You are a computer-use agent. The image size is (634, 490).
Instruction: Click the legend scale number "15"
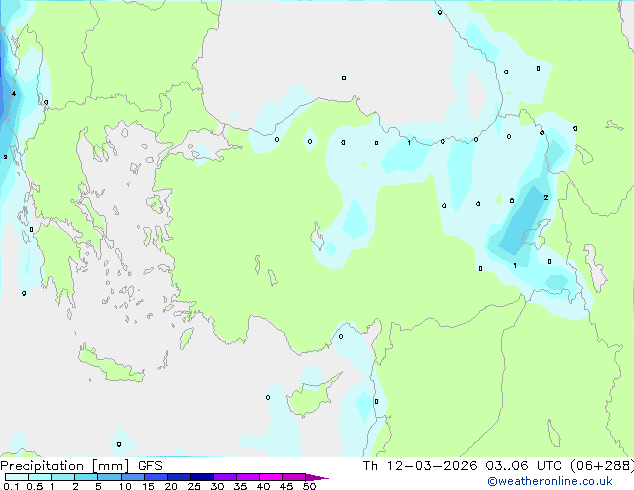(148, 486)
